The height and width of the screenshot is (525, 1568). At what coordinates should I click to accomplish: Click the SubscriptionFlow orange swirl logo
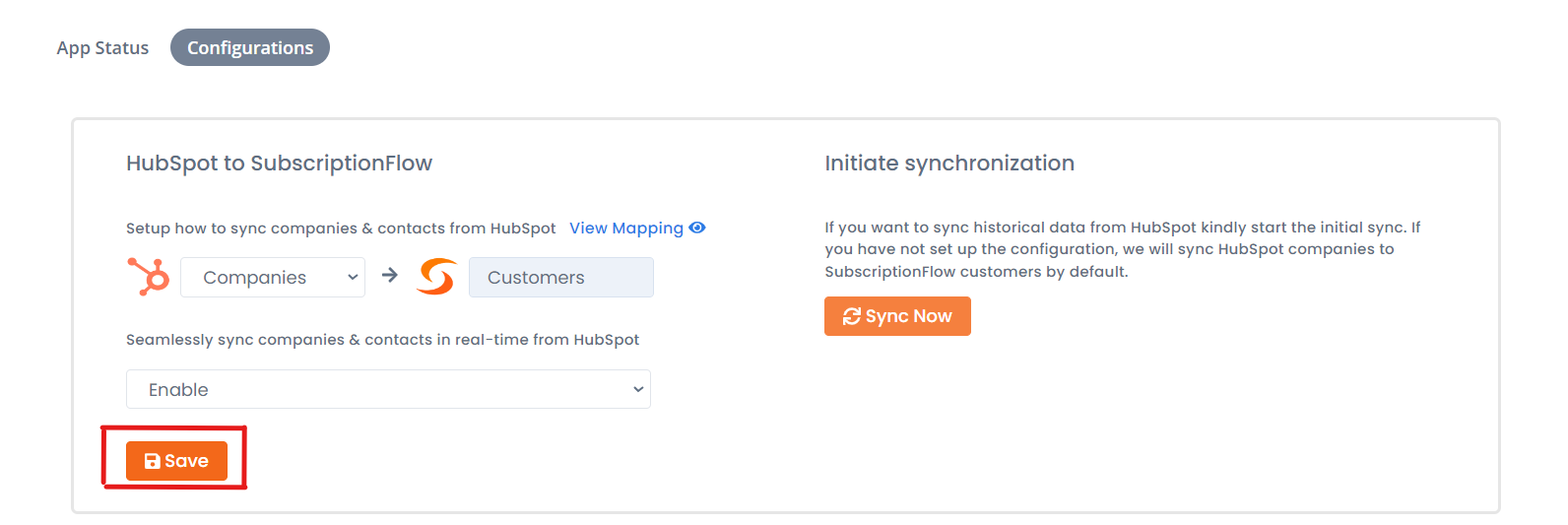coord(436,277)
